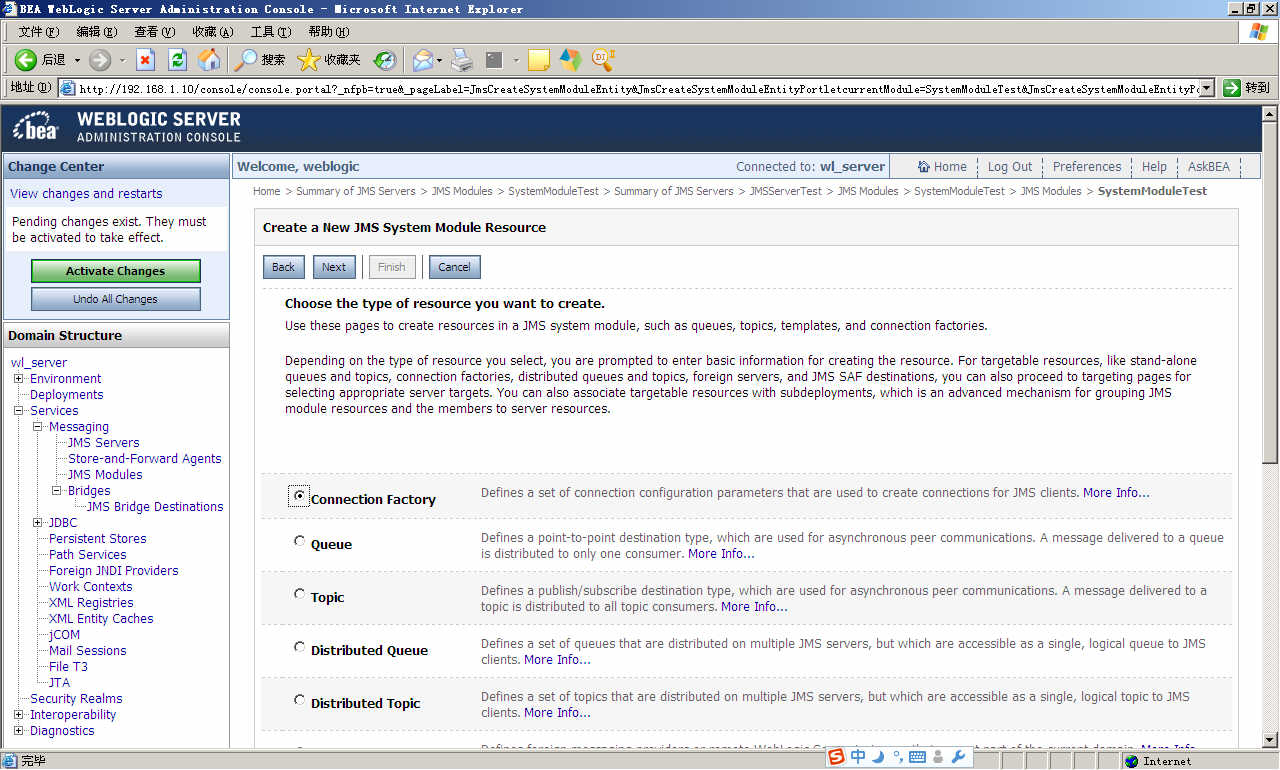Open Persistent Stores in Domain Structure tree
Viewport: 1280px width, 770px height.
pyautogui.click(x=98, y=539)
